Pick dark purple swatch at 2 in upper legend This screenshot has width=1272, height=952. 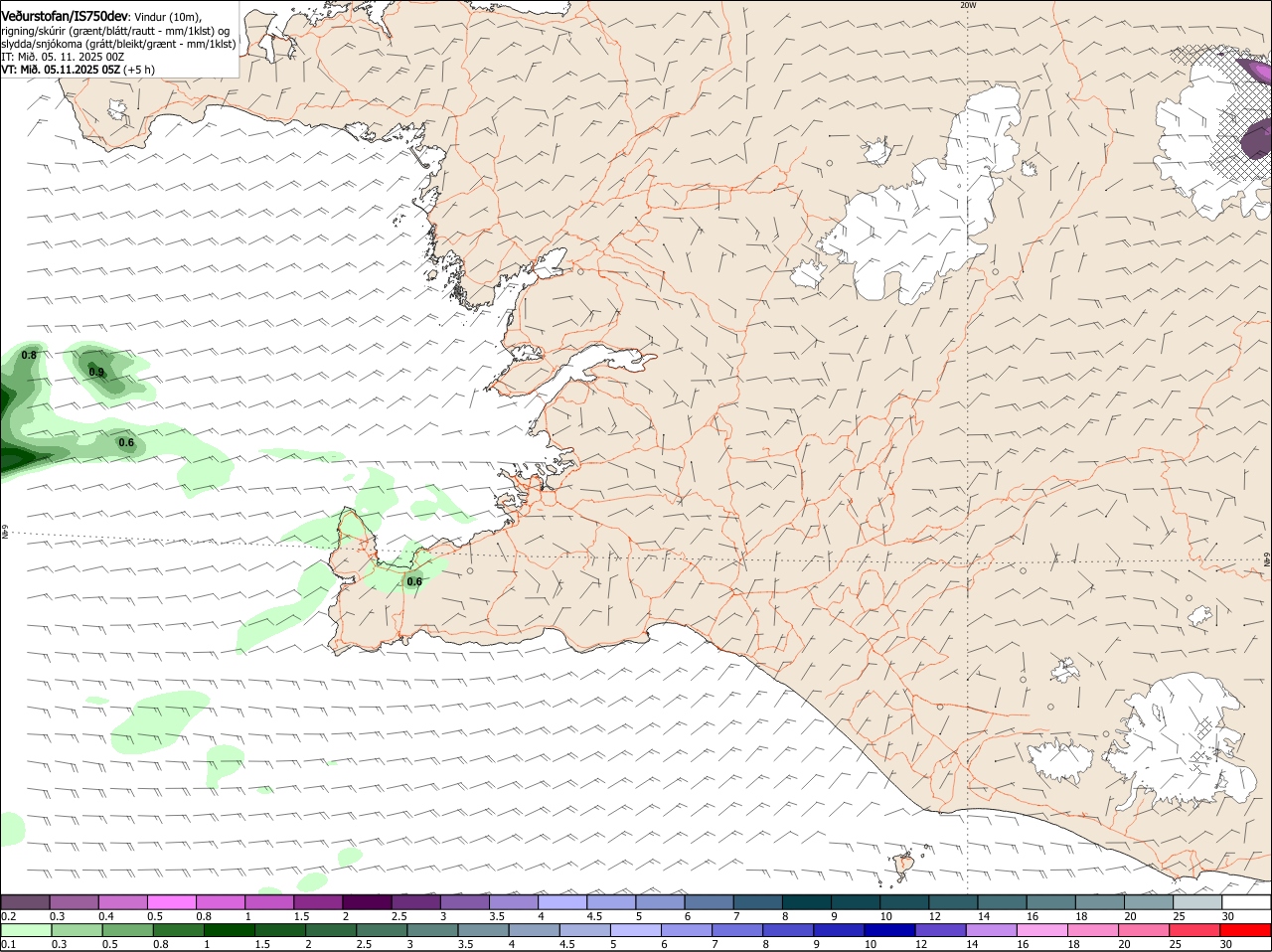click(366, 902)
